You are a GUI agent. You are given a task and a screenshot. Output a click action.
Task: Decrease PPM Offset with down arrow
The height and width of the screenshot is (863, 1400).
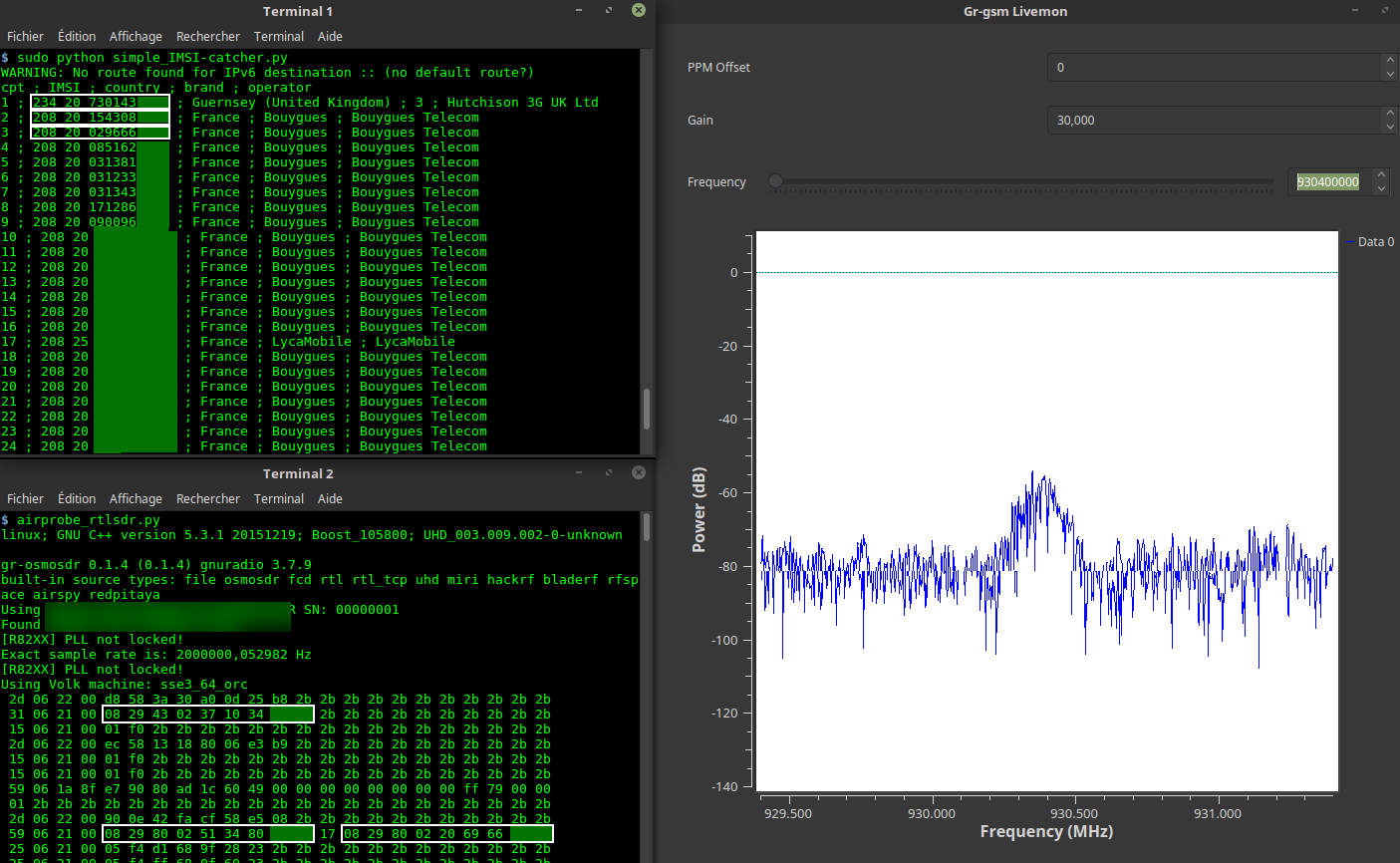pyautogui.click(x=1389, y=74)
